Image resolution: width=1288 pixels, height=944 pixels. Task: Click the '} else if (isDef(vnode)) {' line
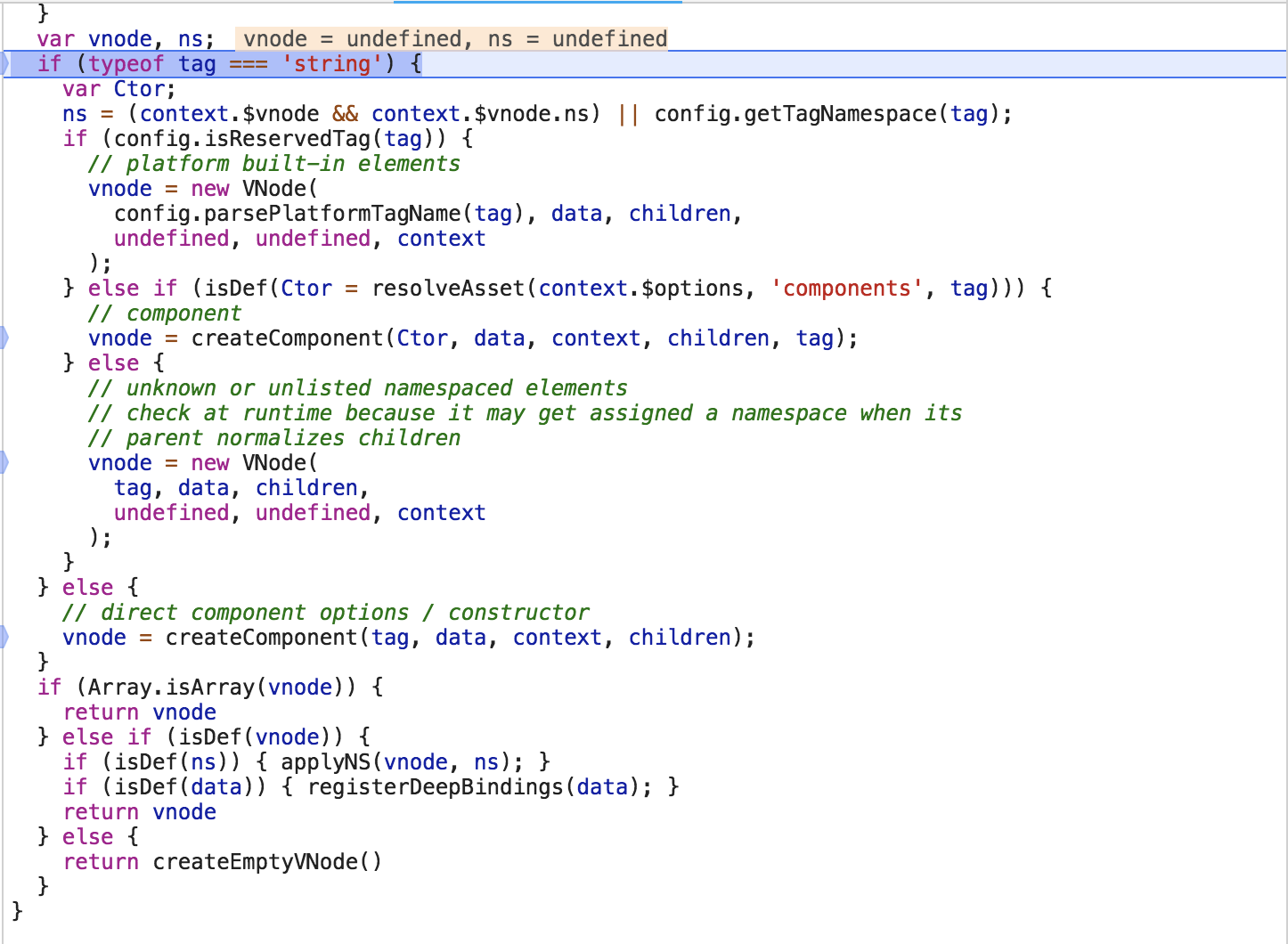[204, 736]
